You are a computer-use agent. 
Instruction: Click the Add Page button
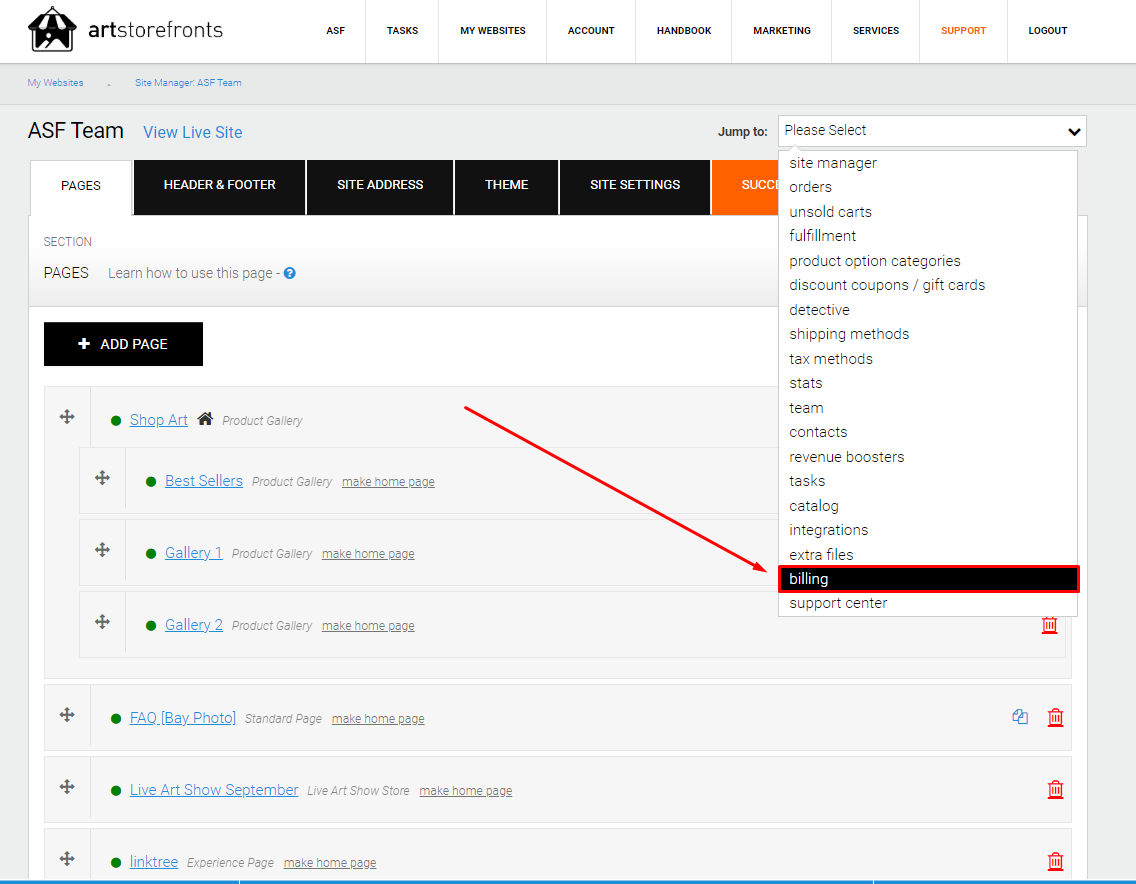[123, 344]
